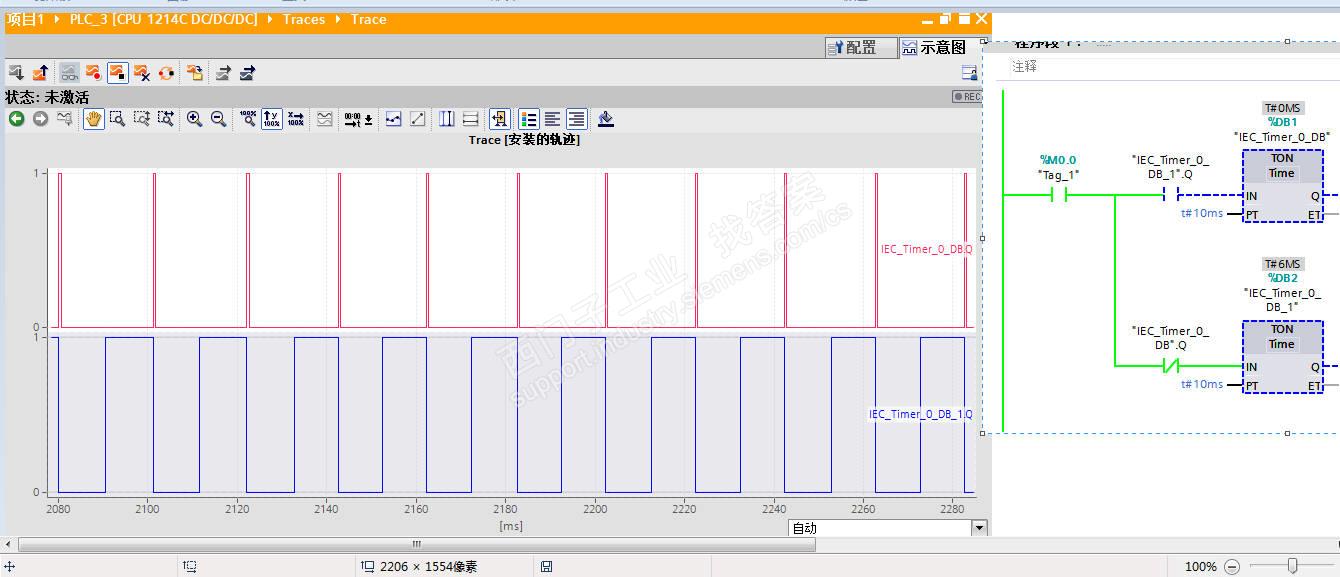Select the upper TON Time block %DB1
The image size is (1340, 577).
pyautogui.click(x=1282, y=186)
